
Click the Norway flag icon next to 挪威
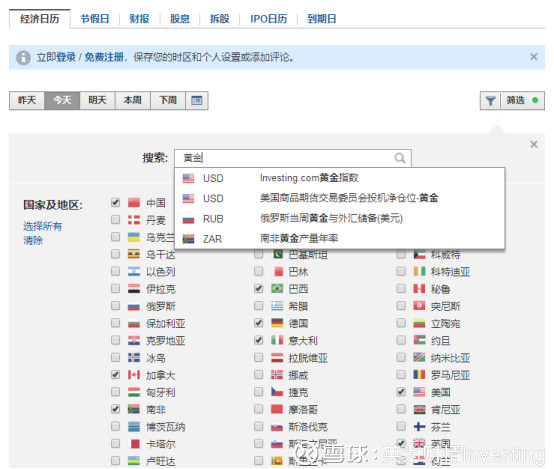pos(277,375)
